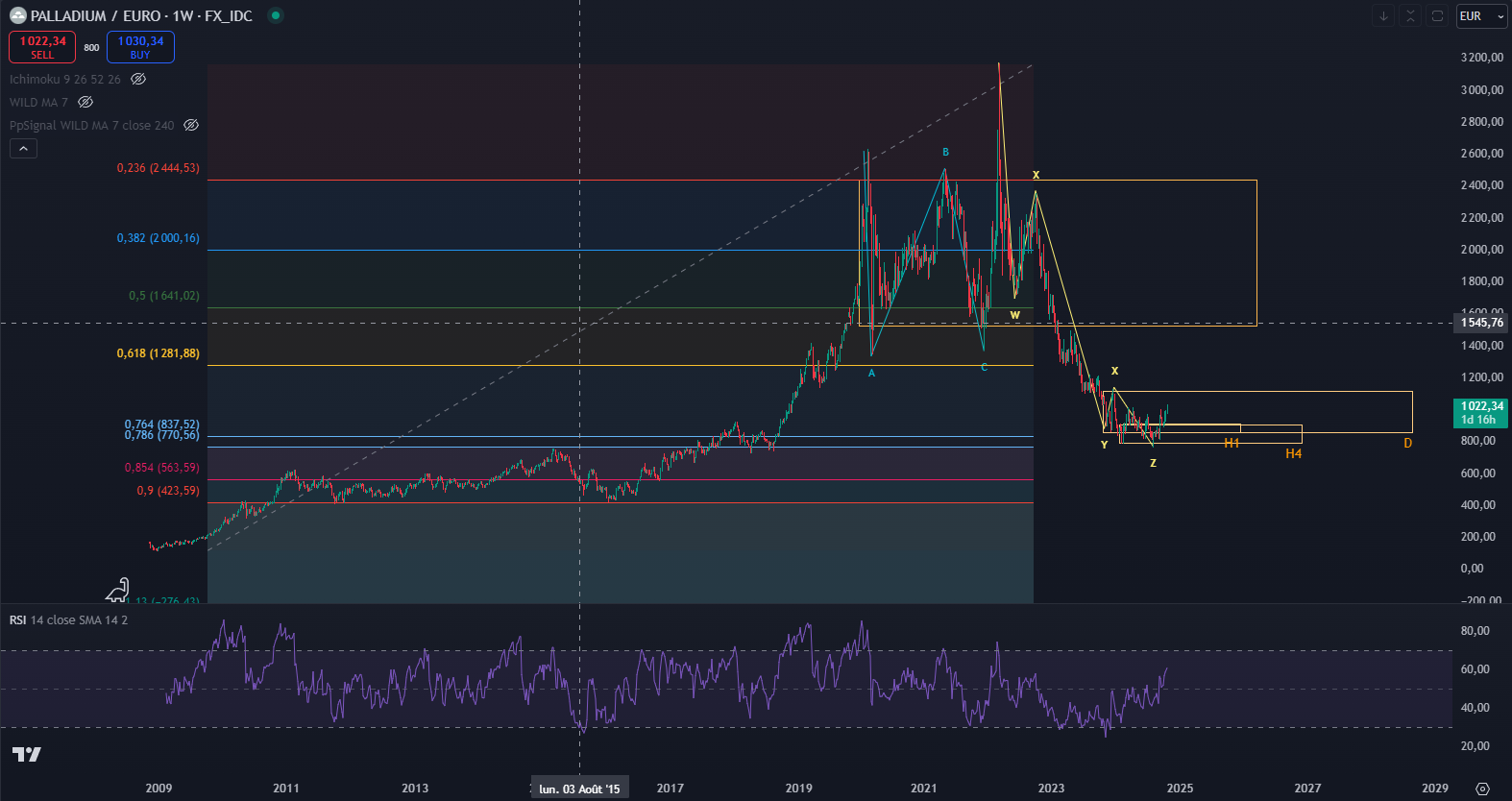Click the 800 quantity between Sell and Buy
The image size is (1512, 801).
(91, 47)
